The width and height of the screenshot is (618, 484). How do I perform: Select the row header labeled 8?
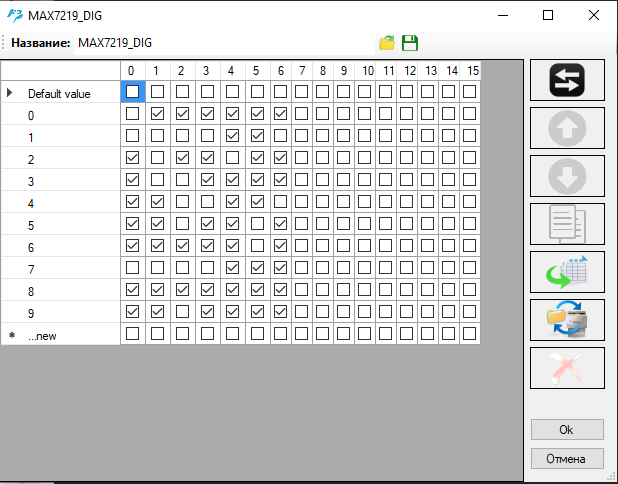click(61, 290)
